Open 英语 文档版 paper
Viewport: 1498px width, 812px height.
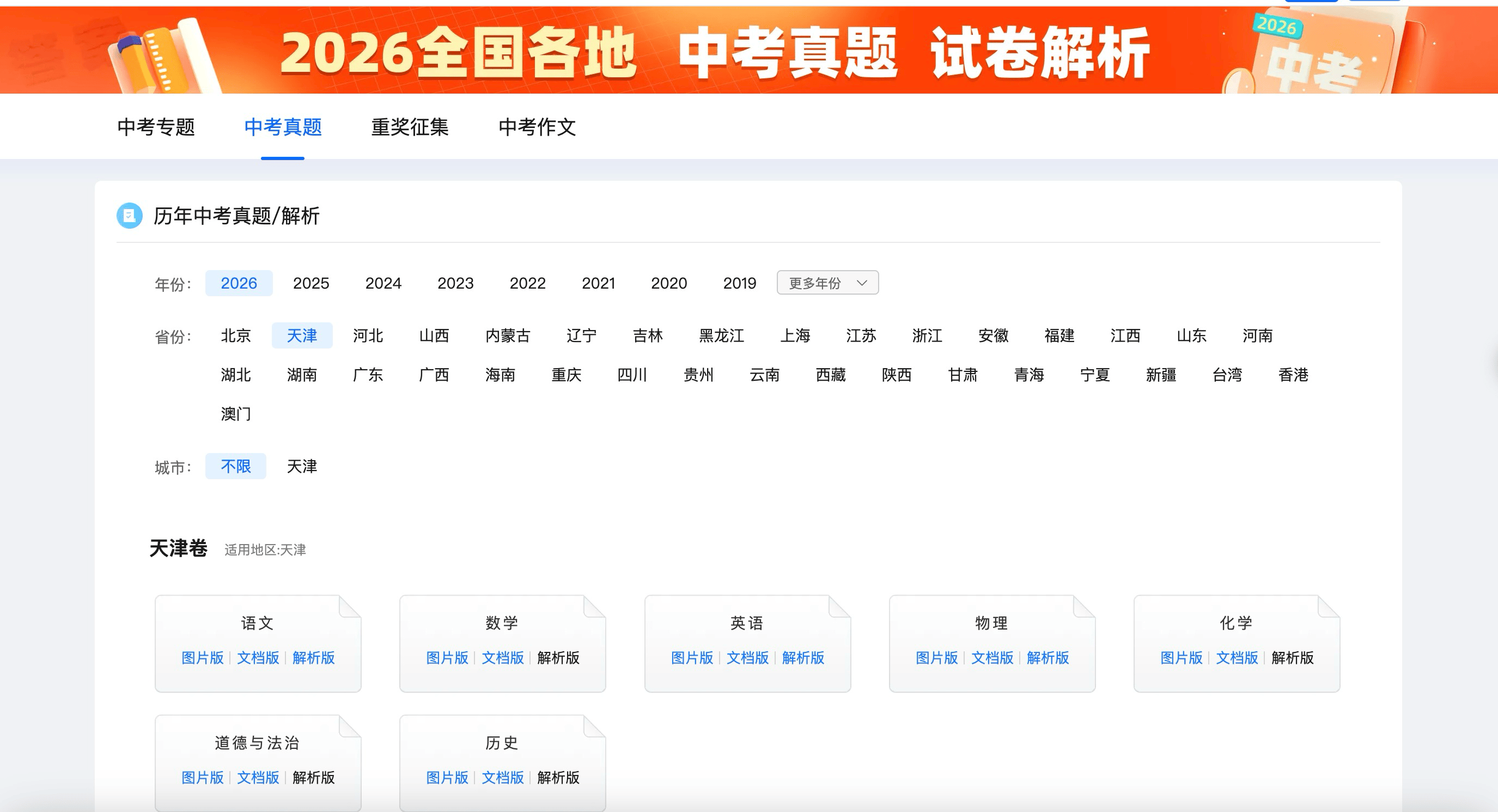coord(748,658)
